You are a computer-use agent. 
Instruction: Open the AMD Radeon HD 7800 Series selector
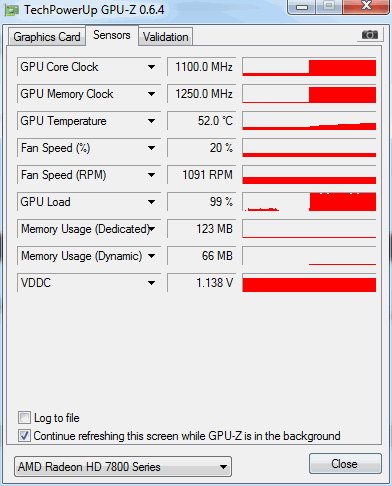(123, 467)
